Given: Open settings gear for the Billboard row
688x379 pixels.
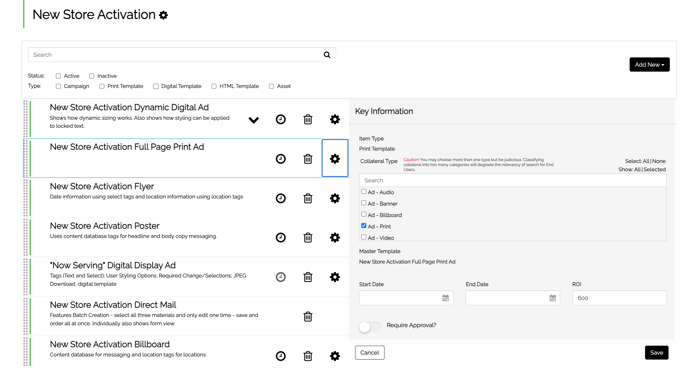Looking at the screenshot, I should pos(335,356).
